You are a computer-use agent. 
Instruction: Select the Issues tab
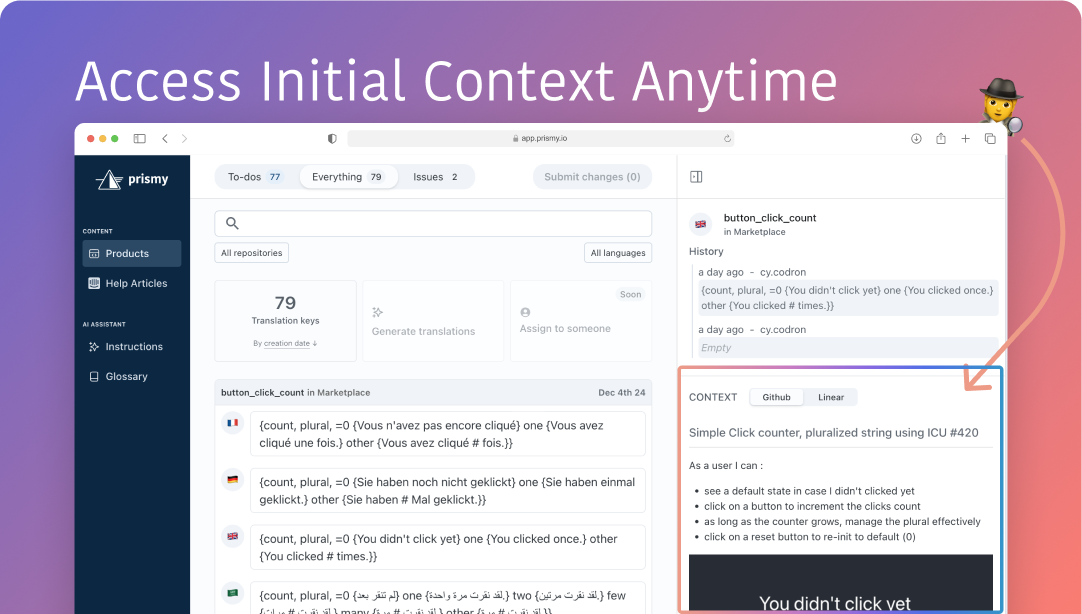[x=435, y=177]
